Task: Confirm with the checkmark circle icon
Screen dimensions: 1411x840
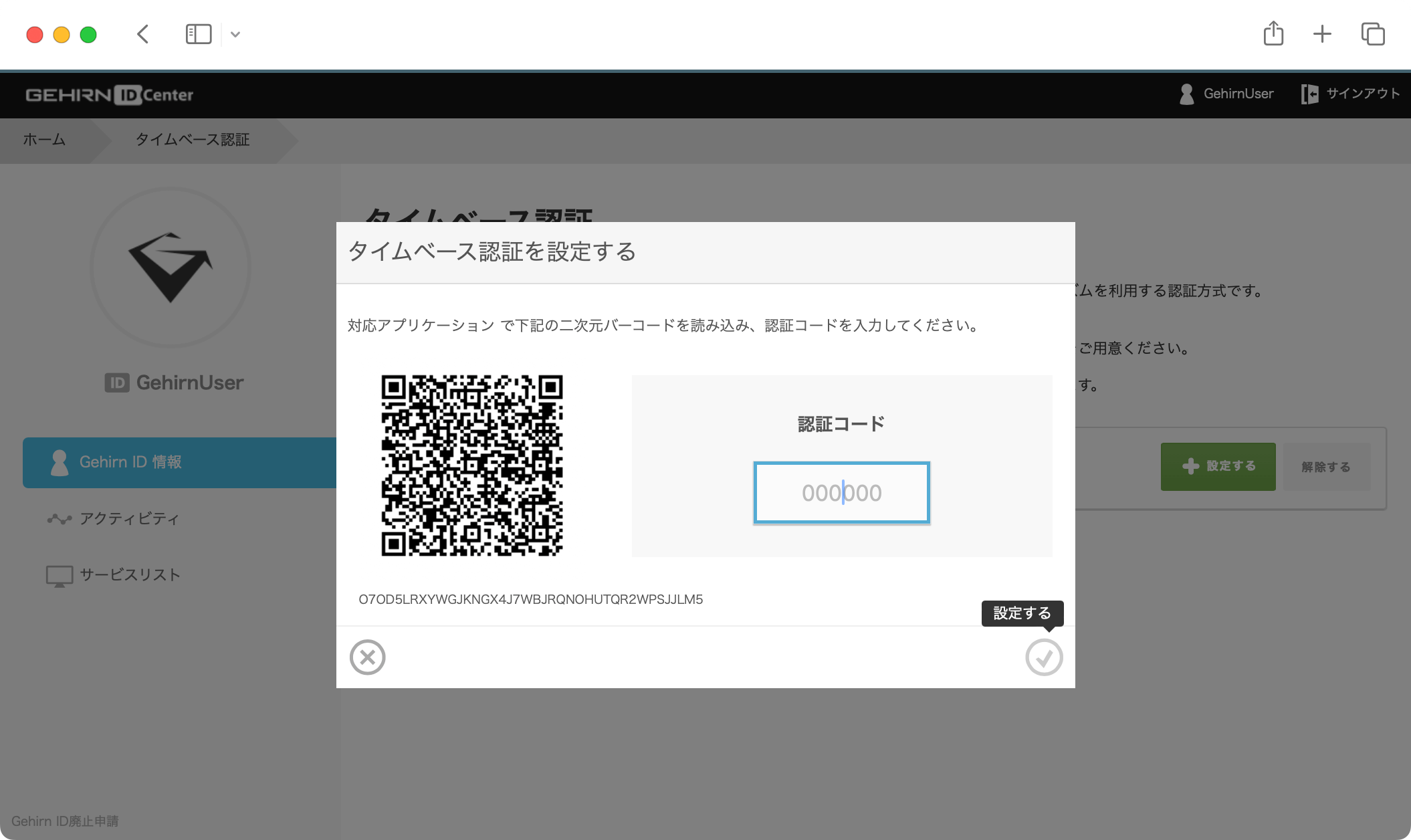Action: coord(1044,657)
